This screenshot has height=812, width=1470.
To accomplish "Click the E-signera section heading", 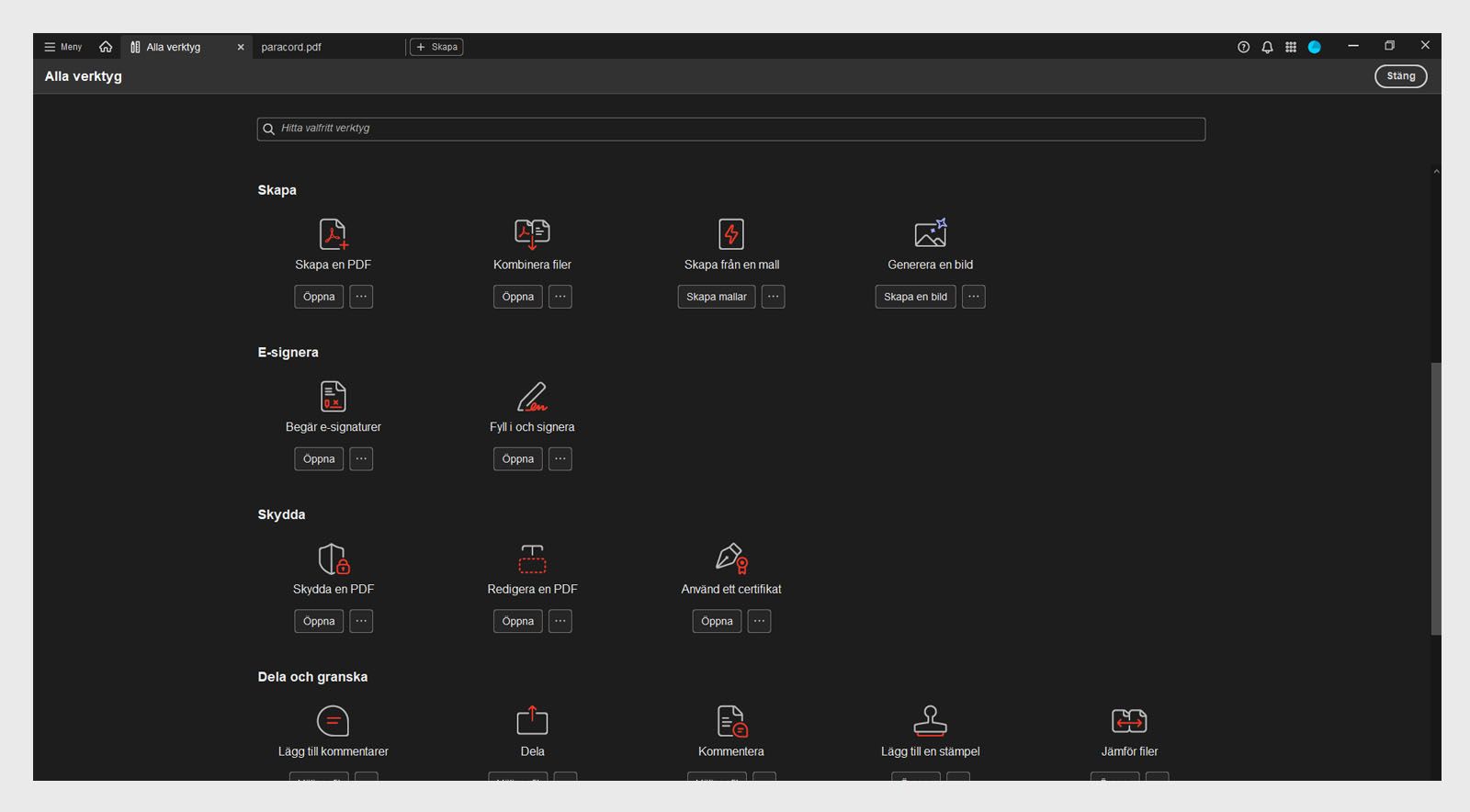I will click(288, 353).
